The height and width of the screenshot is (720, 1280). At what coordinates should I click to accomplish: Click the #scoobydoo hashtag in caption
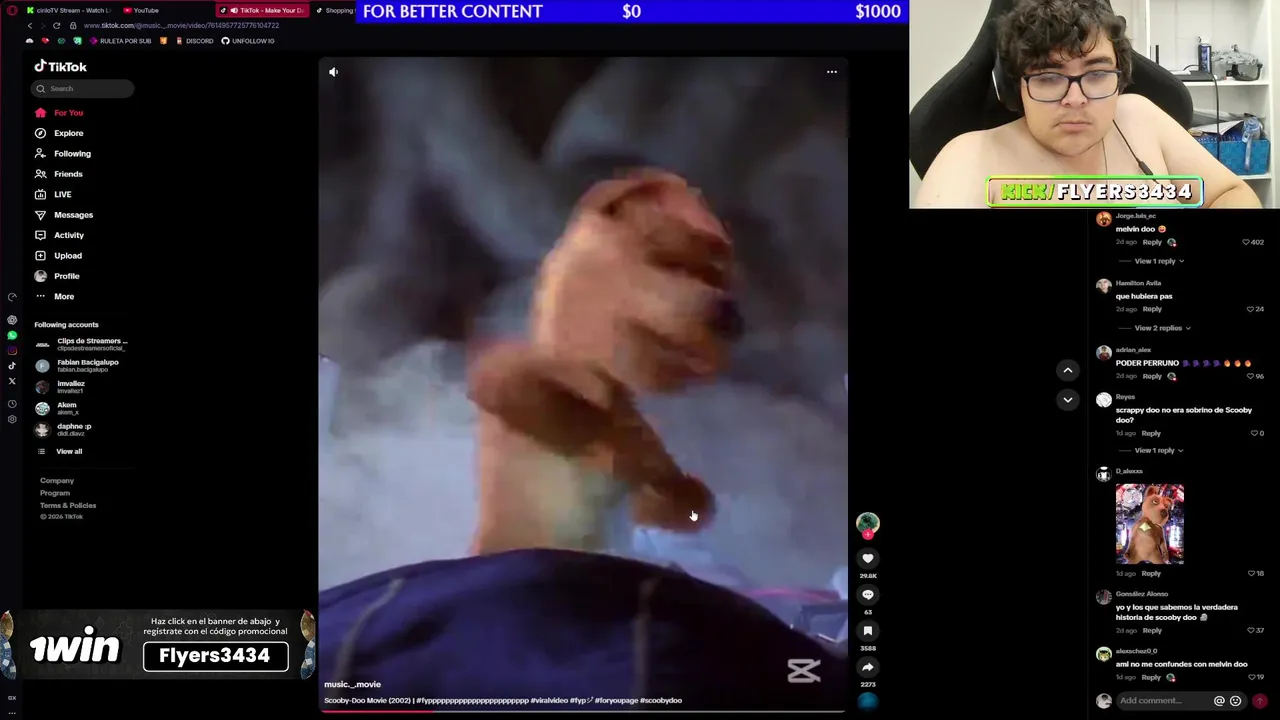[x=661, y=700]
